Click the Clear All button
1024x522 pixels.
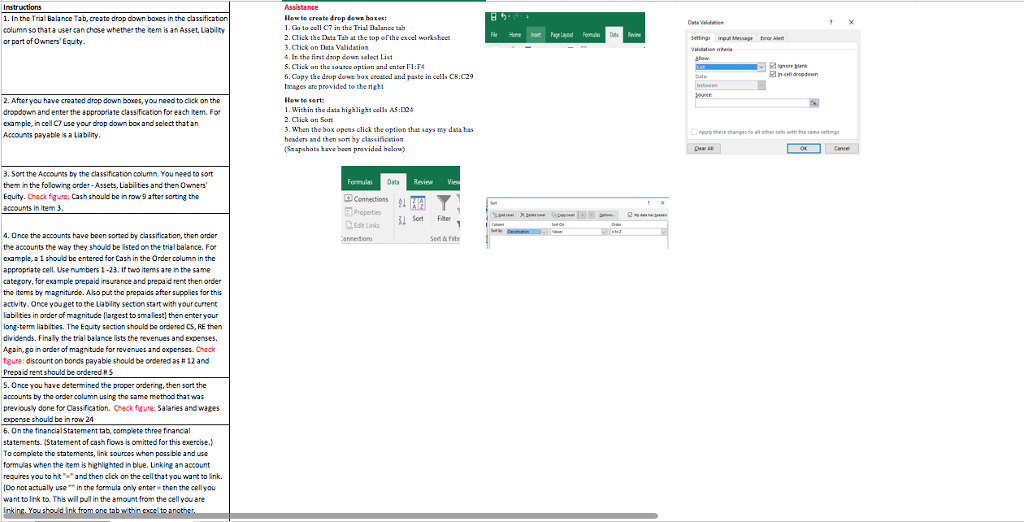tap(704, 148)
